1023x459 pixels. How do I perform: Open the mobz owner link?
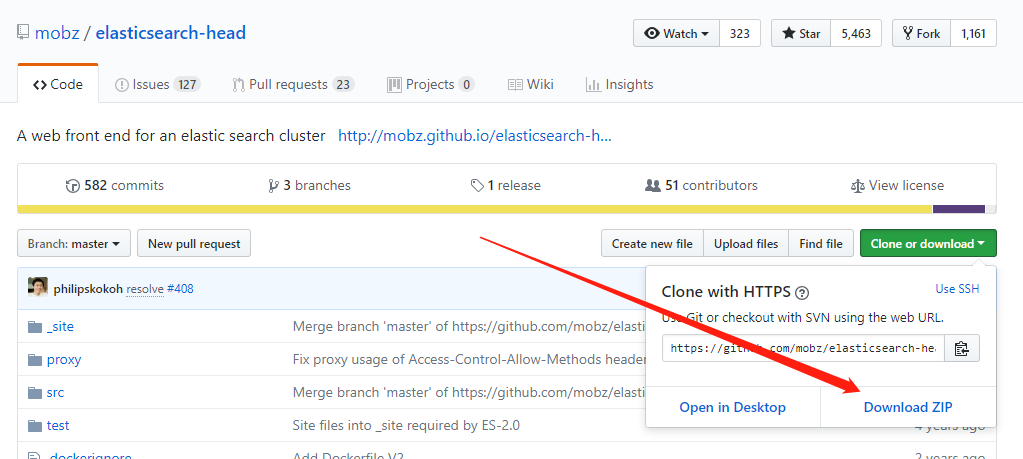click(57, 33)
